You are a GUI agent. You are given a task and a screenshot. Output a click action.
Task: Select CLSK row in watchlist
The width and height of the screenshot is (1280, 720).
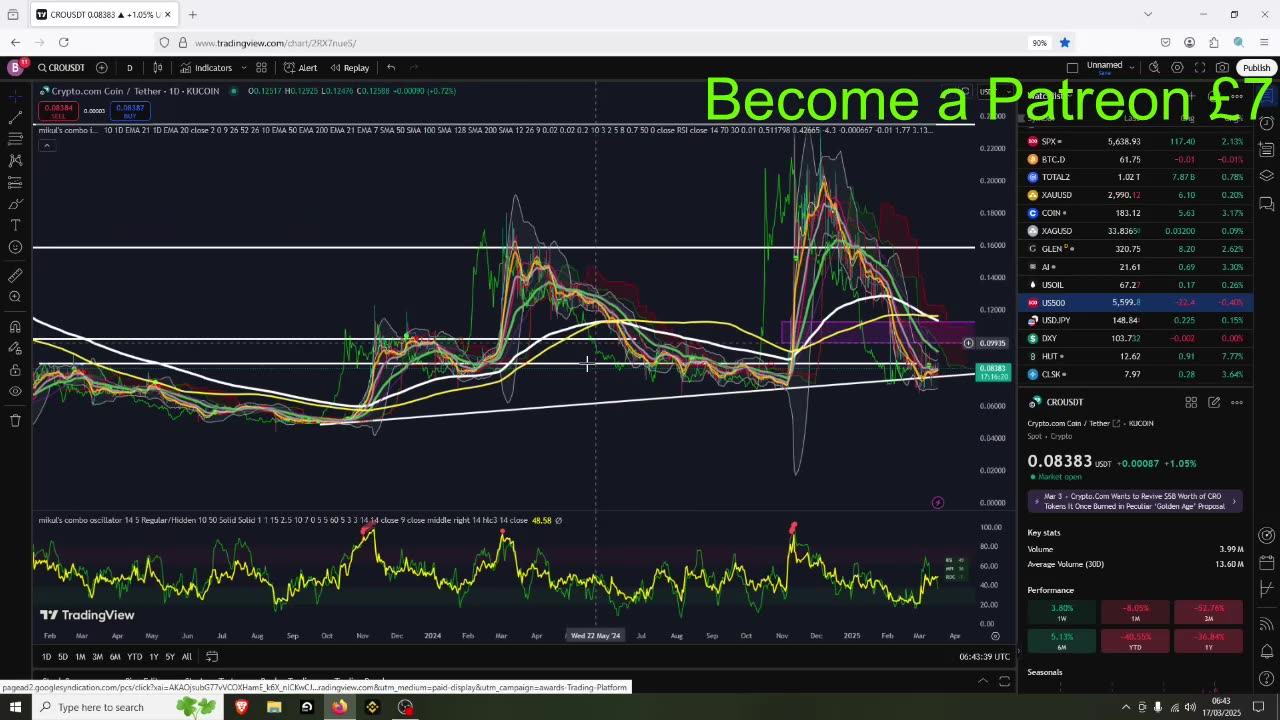pos(1135,374)
